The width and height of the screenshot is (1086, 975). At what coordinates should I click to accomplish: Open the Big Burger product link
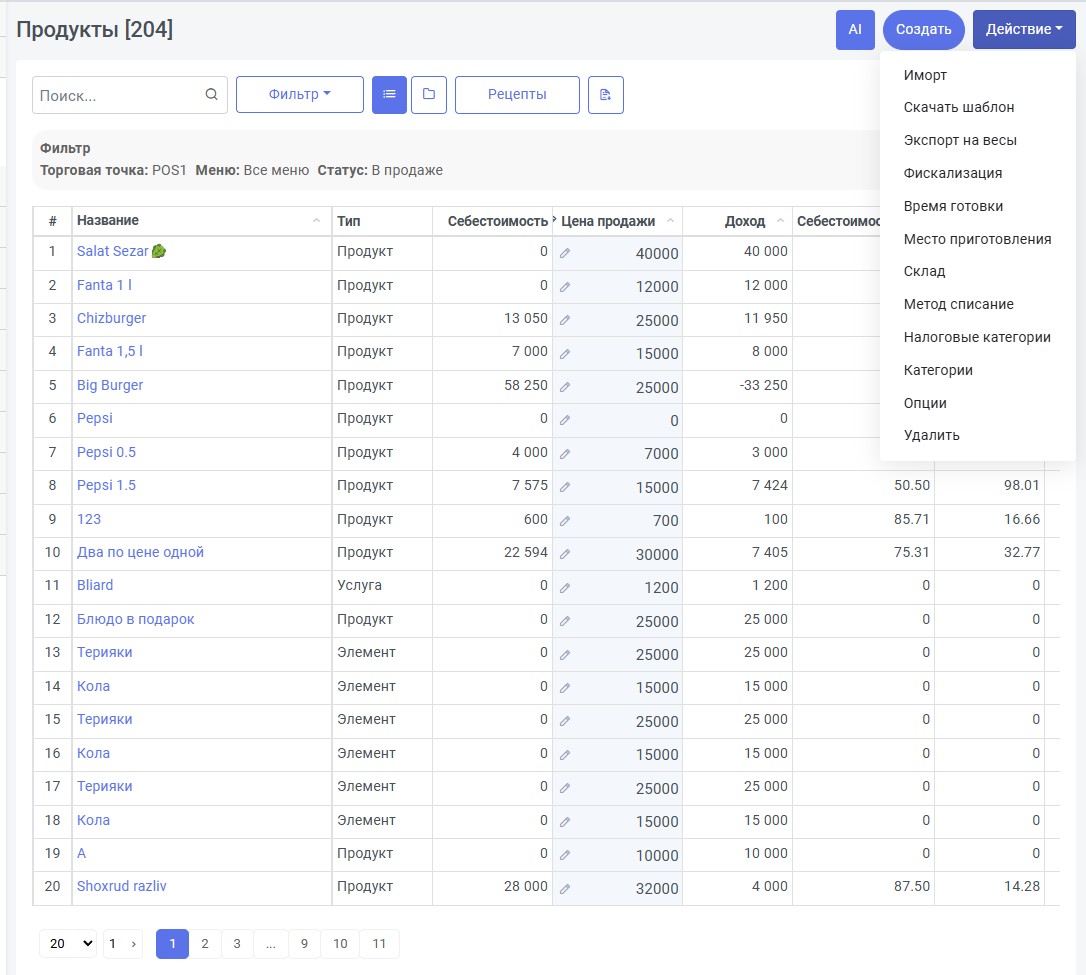click(x=110, y=385)
